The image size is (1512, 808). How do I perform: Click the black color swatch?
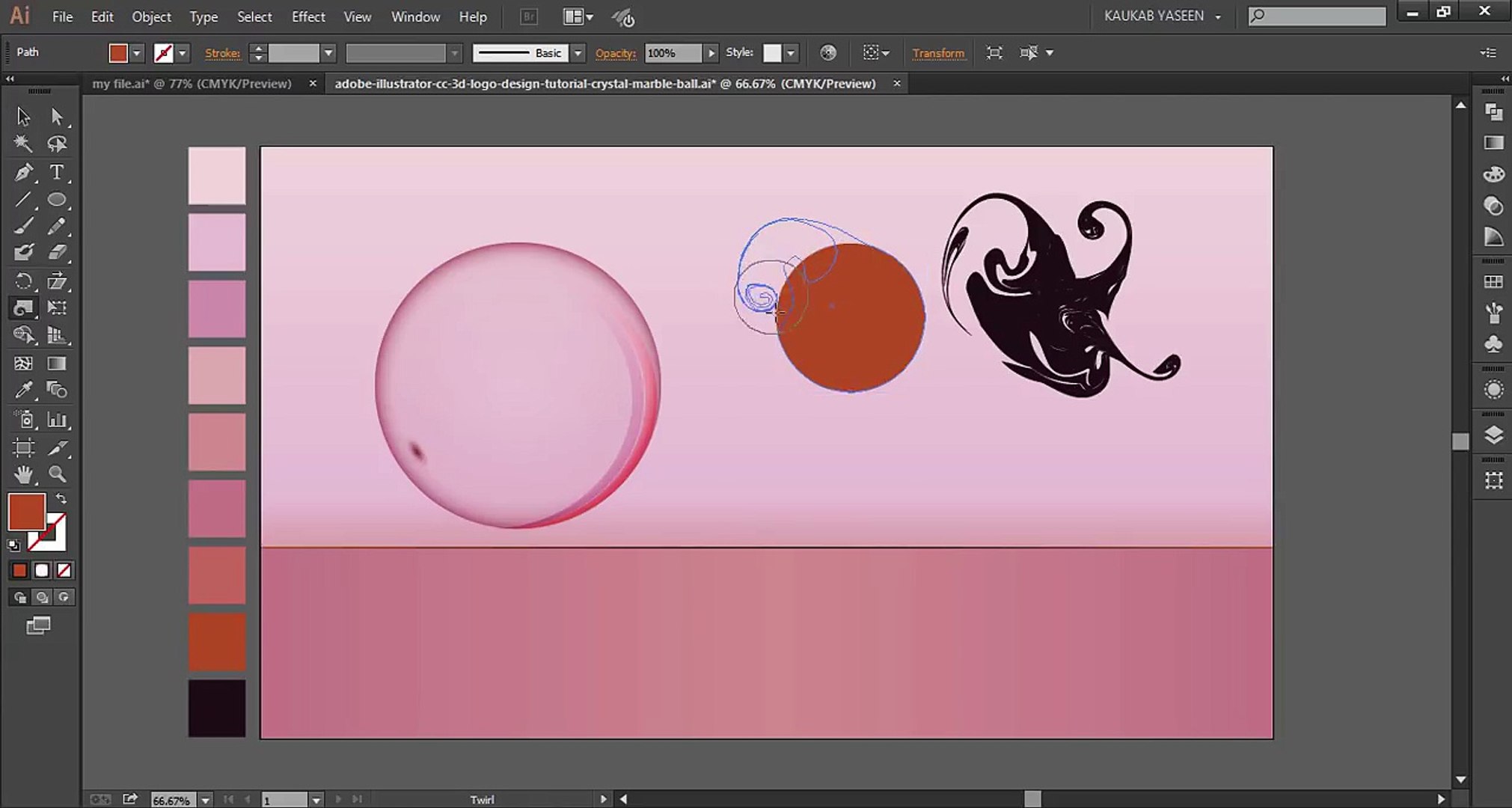(216, 707)
